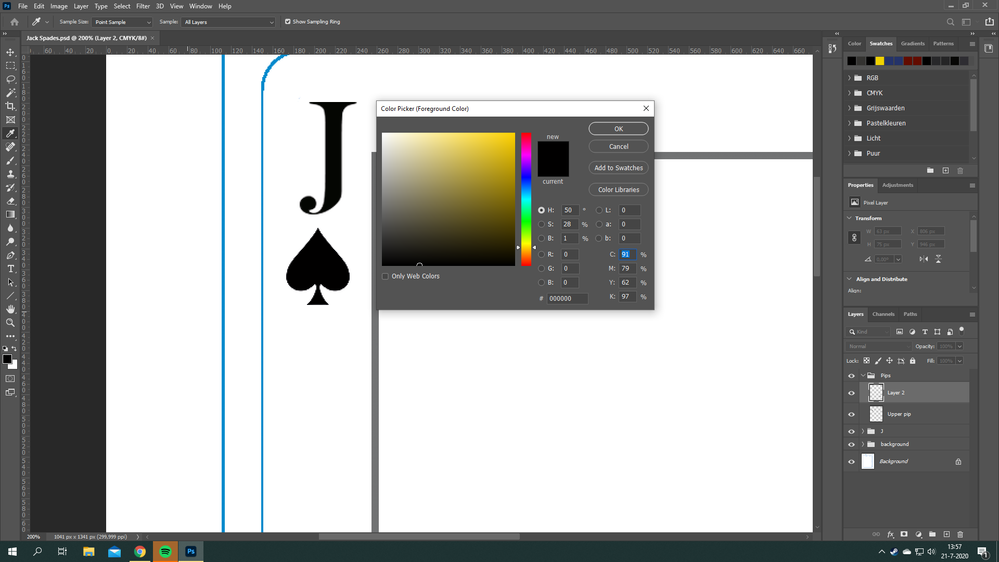The height and width of the screenshot is (562, 999).
Task: Cancel the Color Picker dialog
Action: pos(618,147)
